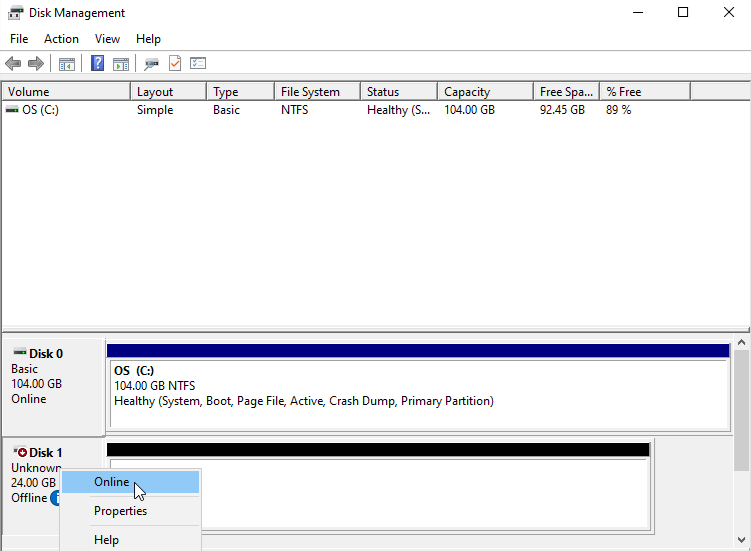751x551 pixels.
Task: Click the checkmark Properties toolbar icon
Action: point(175,64)
